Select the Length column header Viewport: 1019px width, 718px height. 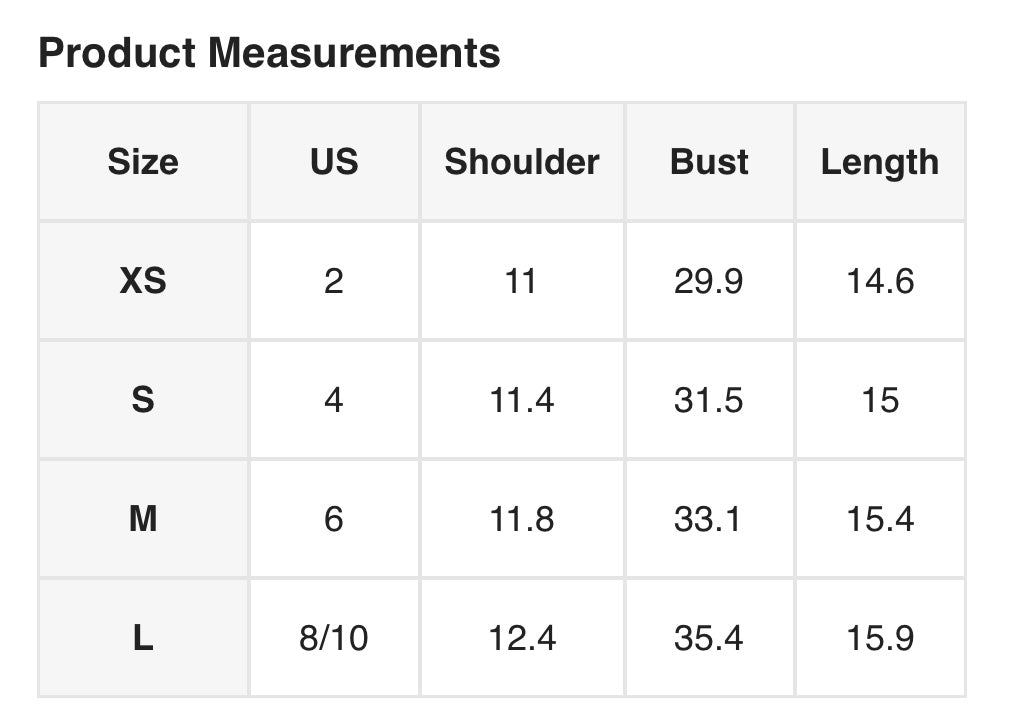coord(880,162)
